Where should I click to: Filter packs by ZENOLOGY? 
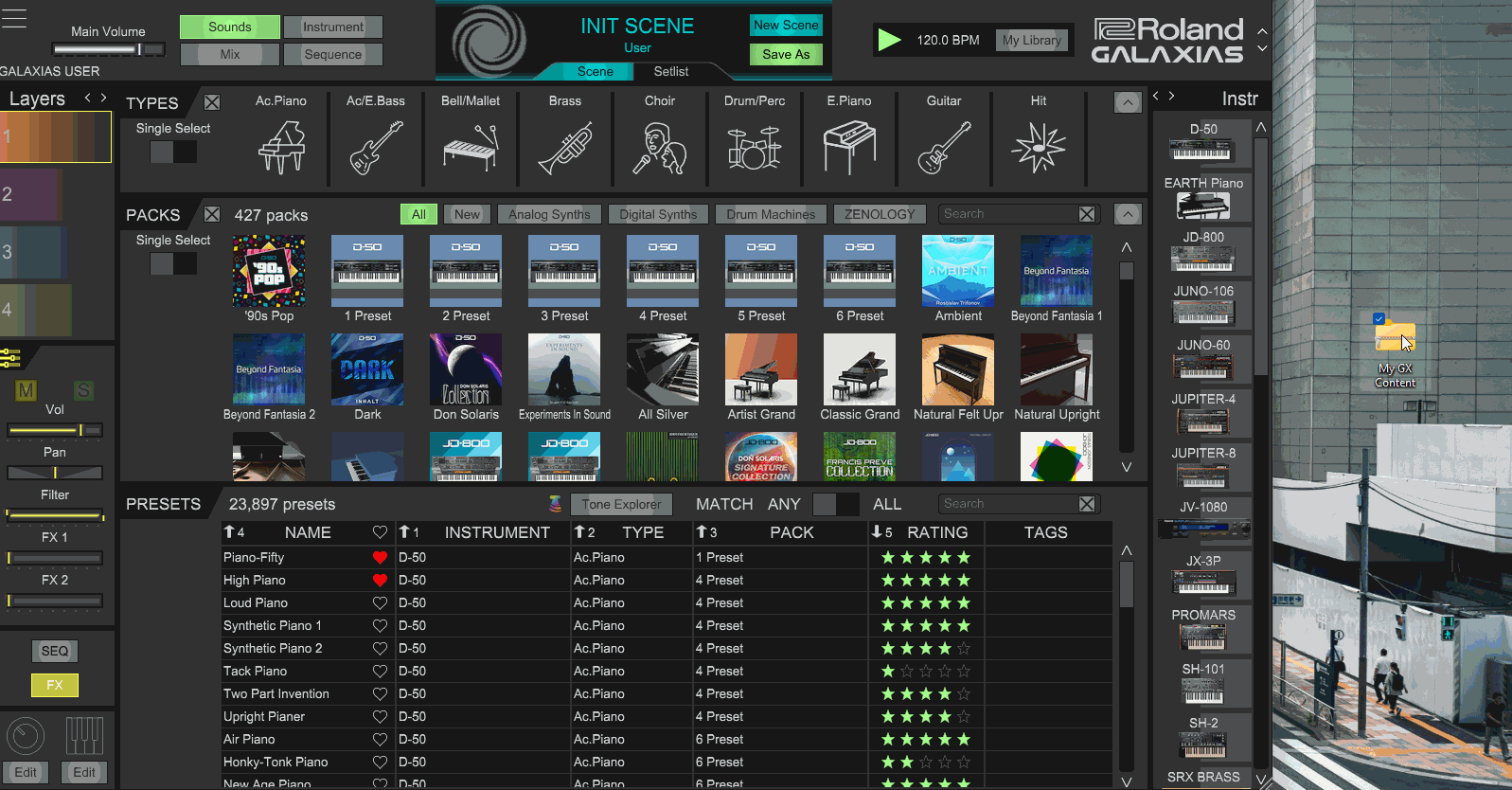pos(880,214)
